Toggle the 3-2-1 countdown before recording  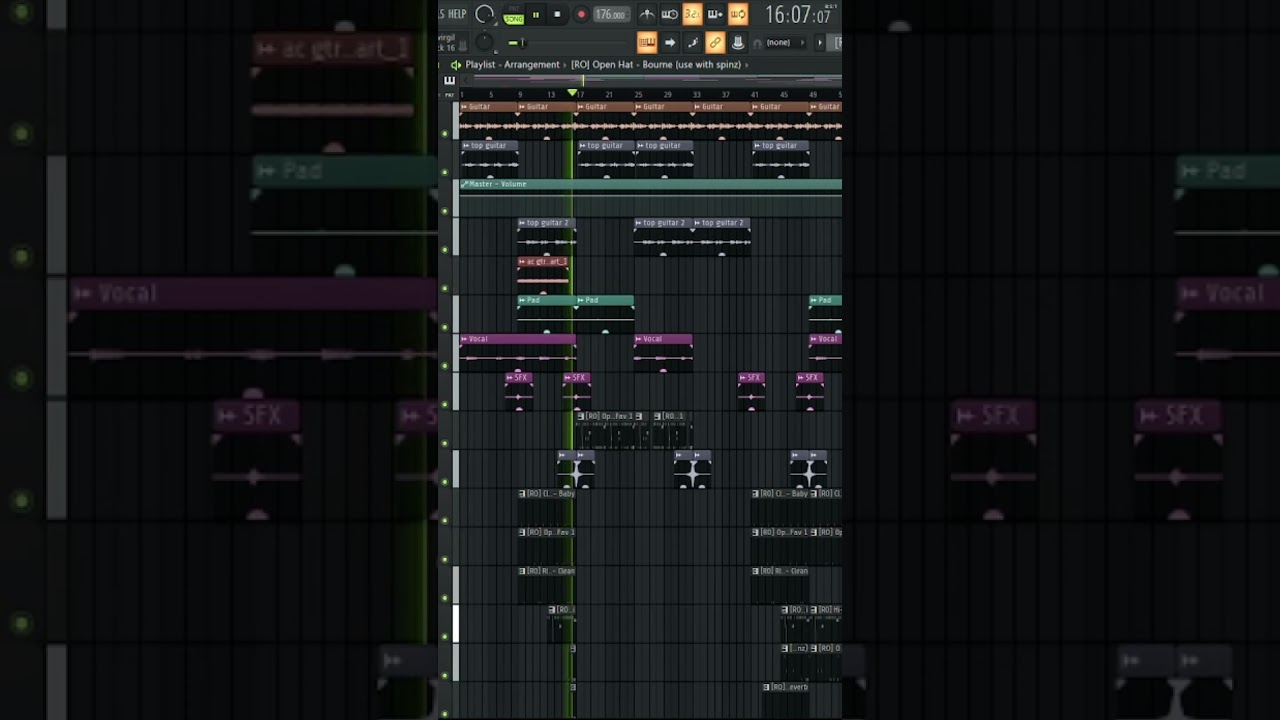(692, 14)
